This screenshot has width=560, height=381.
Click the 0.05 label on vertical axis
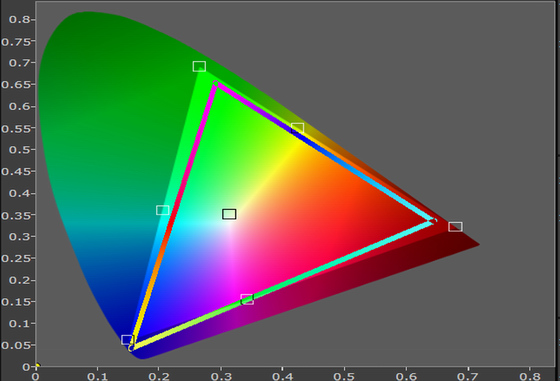click(x=16, y=345)
